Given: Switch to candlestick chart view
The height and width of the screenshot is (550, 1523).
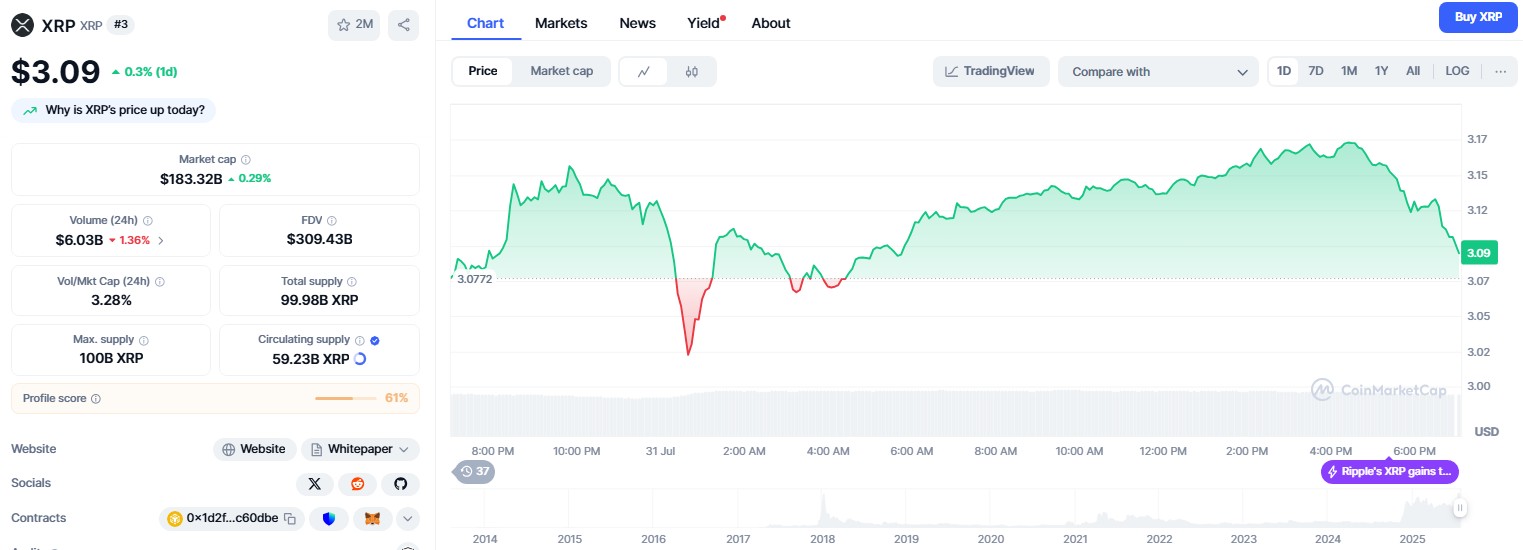Looking at the screenshot, I should click(x=691, y=71).
